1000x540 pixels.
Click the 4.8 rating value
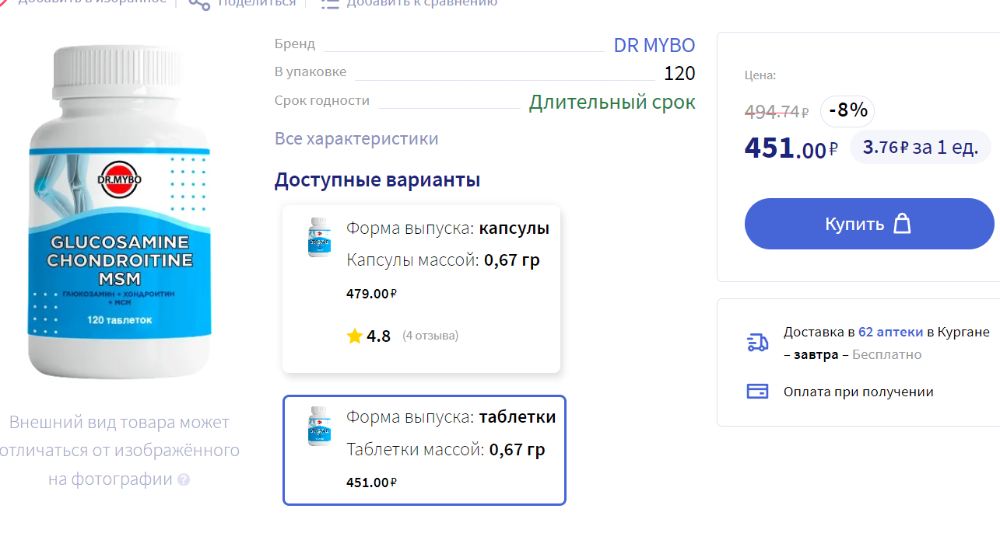378,336
